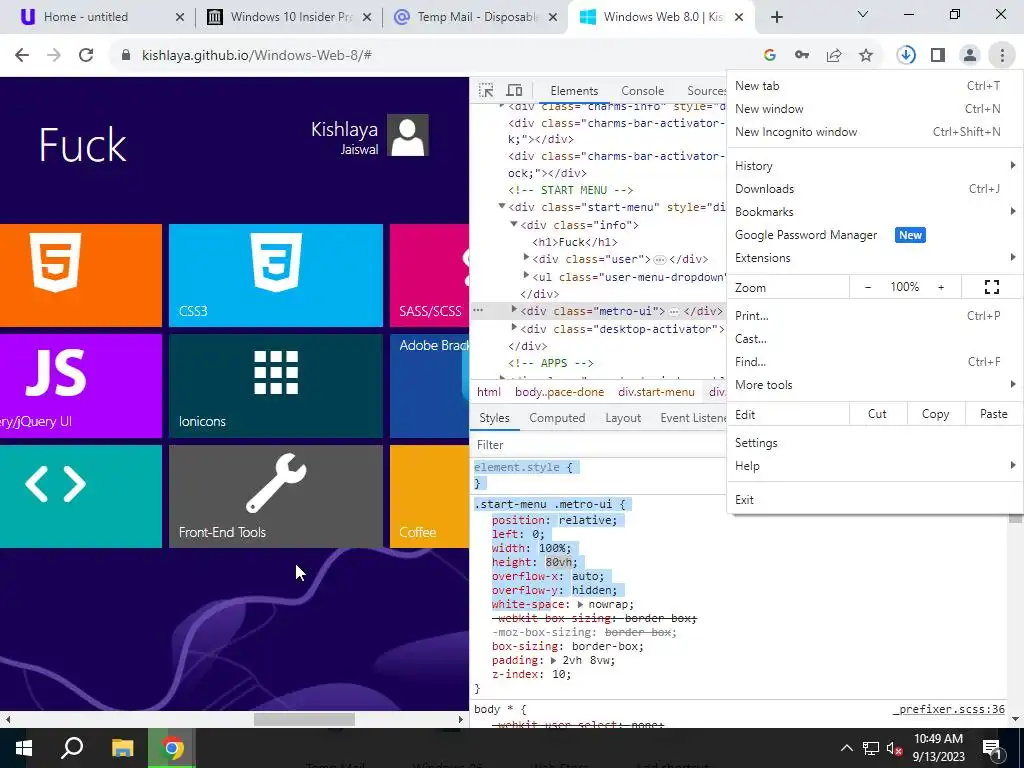Click fullscreen icon in Zoom row
The height and width of the screenshot is (768, 1024).
pos(991,287)
